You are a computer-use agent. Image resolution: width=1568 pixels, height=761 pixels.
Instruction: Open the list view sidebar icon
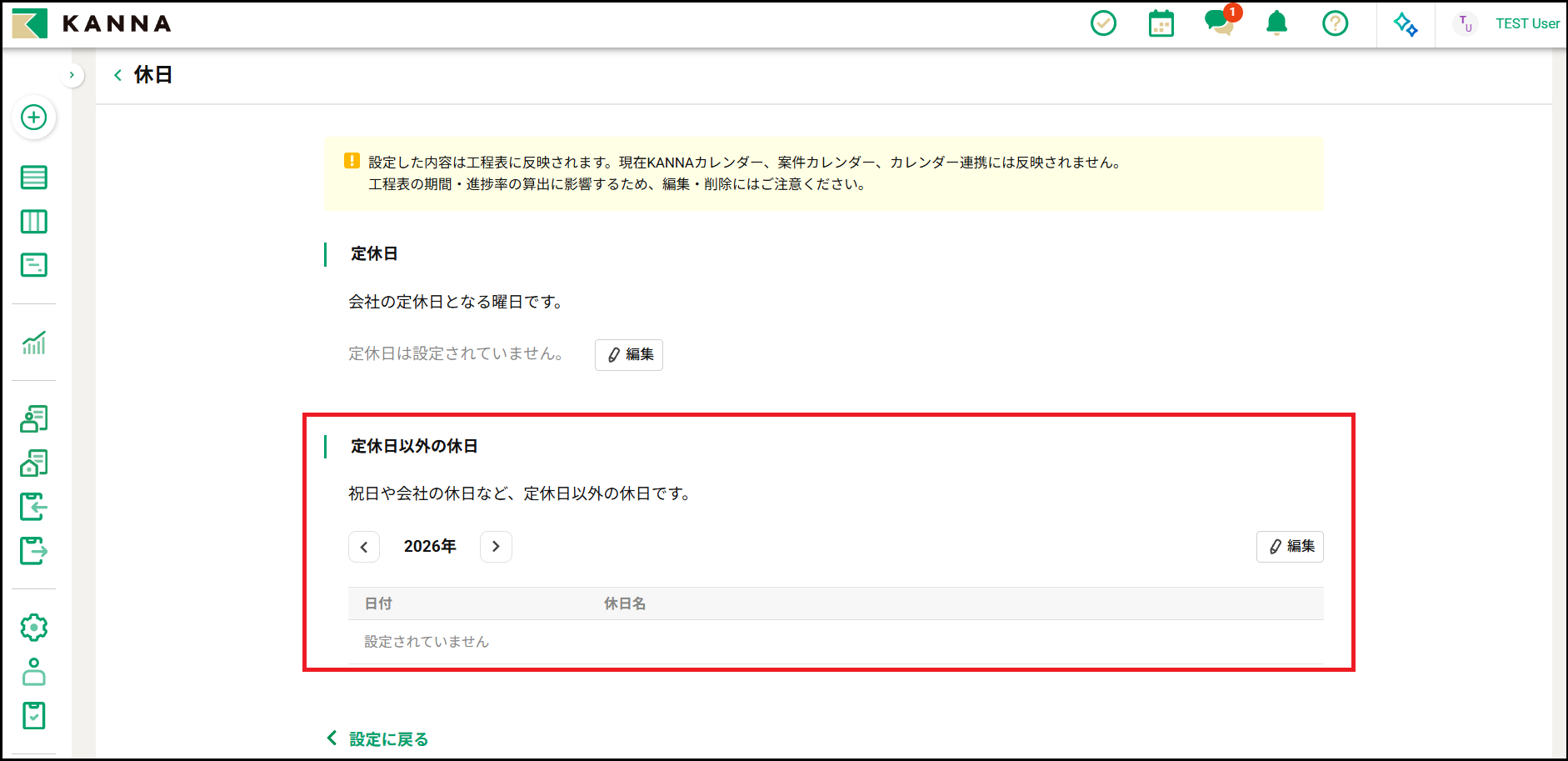[33, 178]
